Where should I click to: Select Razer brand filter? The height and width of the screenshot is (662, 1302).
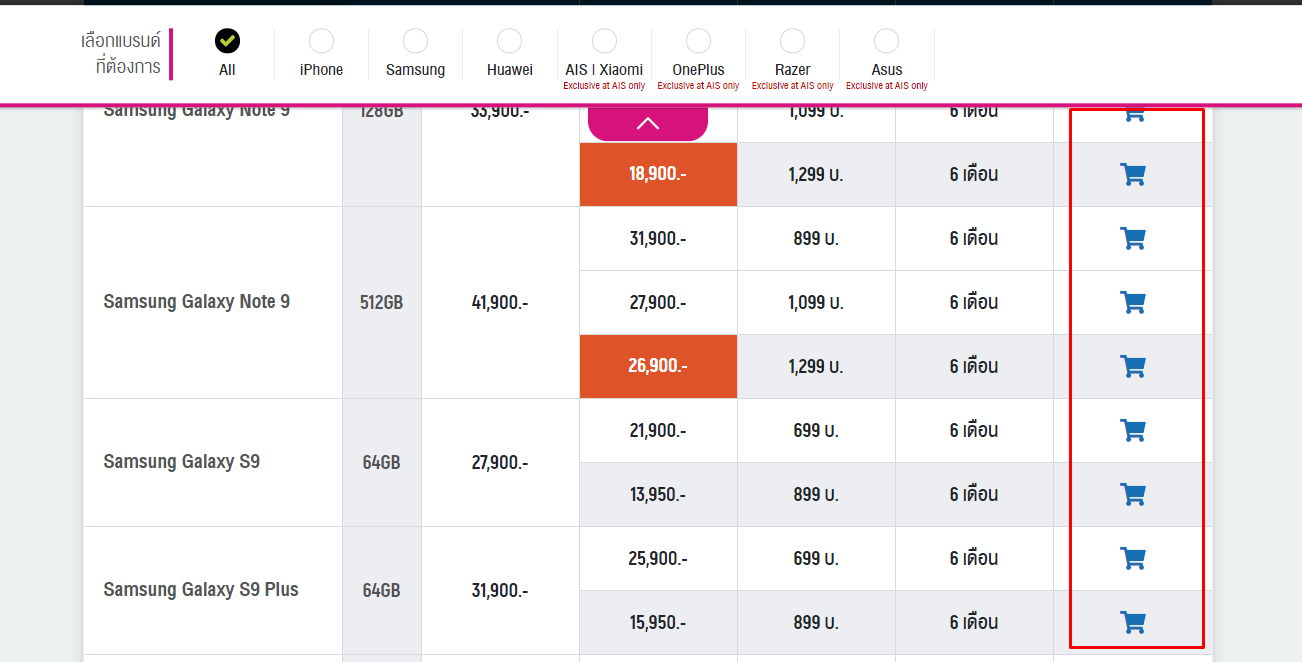(792, 41)
